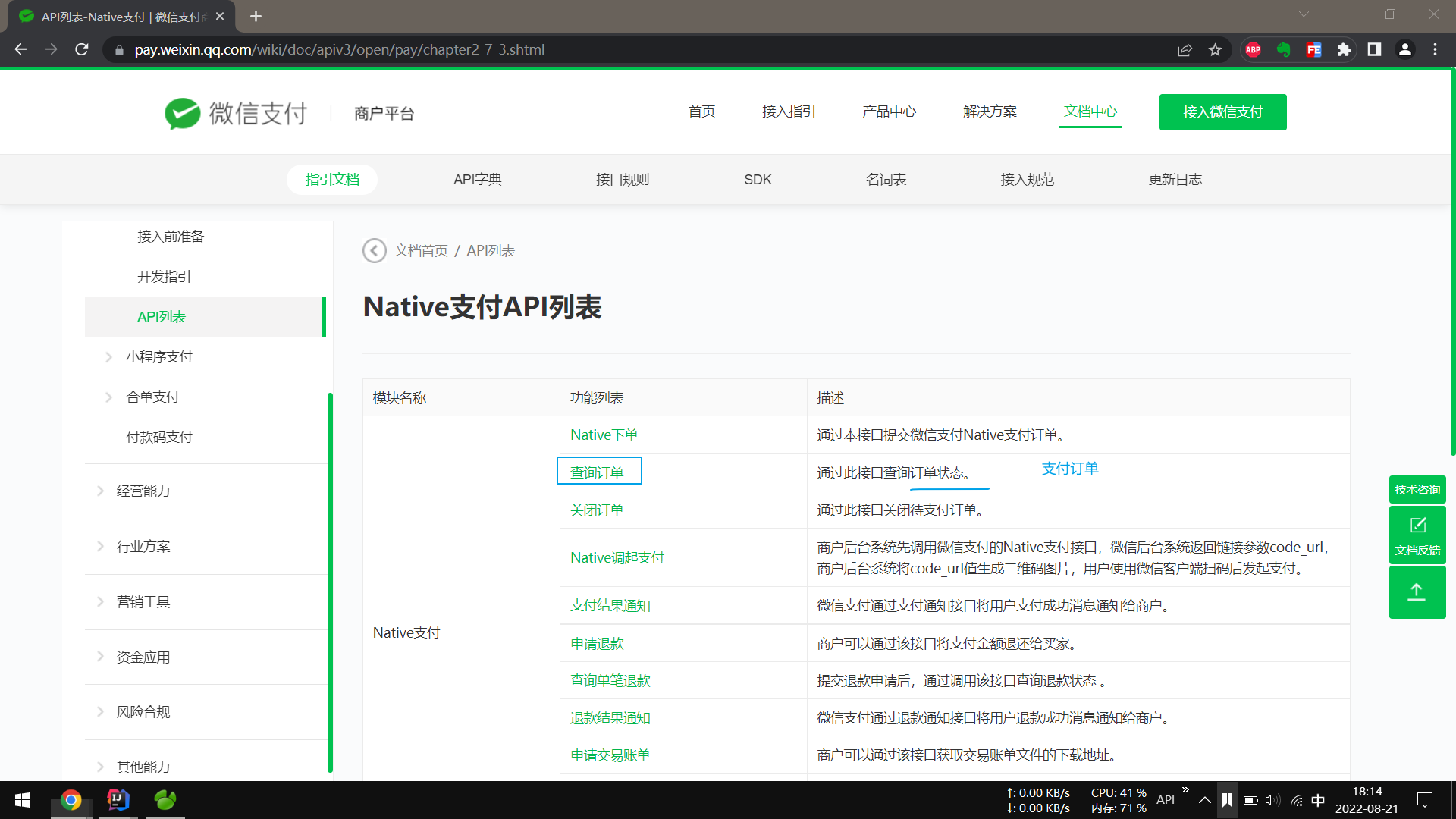Click the volume icon in the system tray
Image resolution: width=1456 pixels, height=819 pixels.
tap(1272, 800)
